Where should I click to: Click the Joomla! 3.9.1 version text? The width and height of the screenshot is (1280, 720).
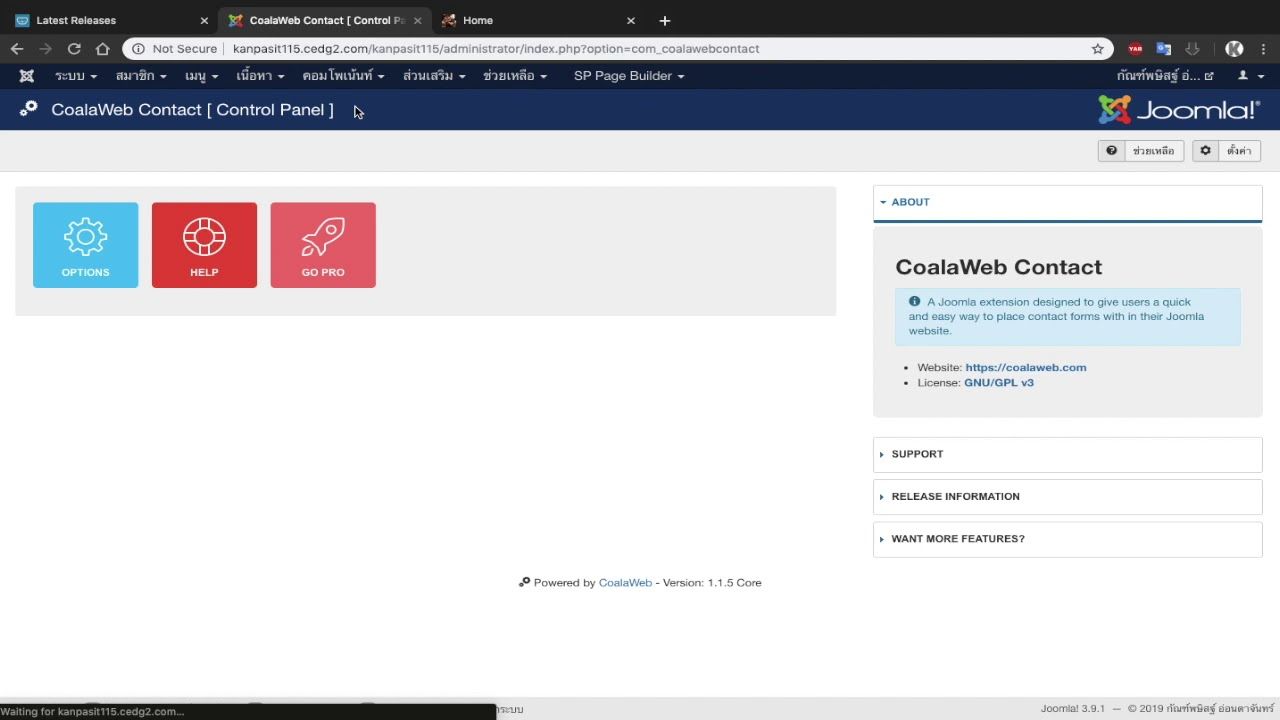[x=1072, y=709]
